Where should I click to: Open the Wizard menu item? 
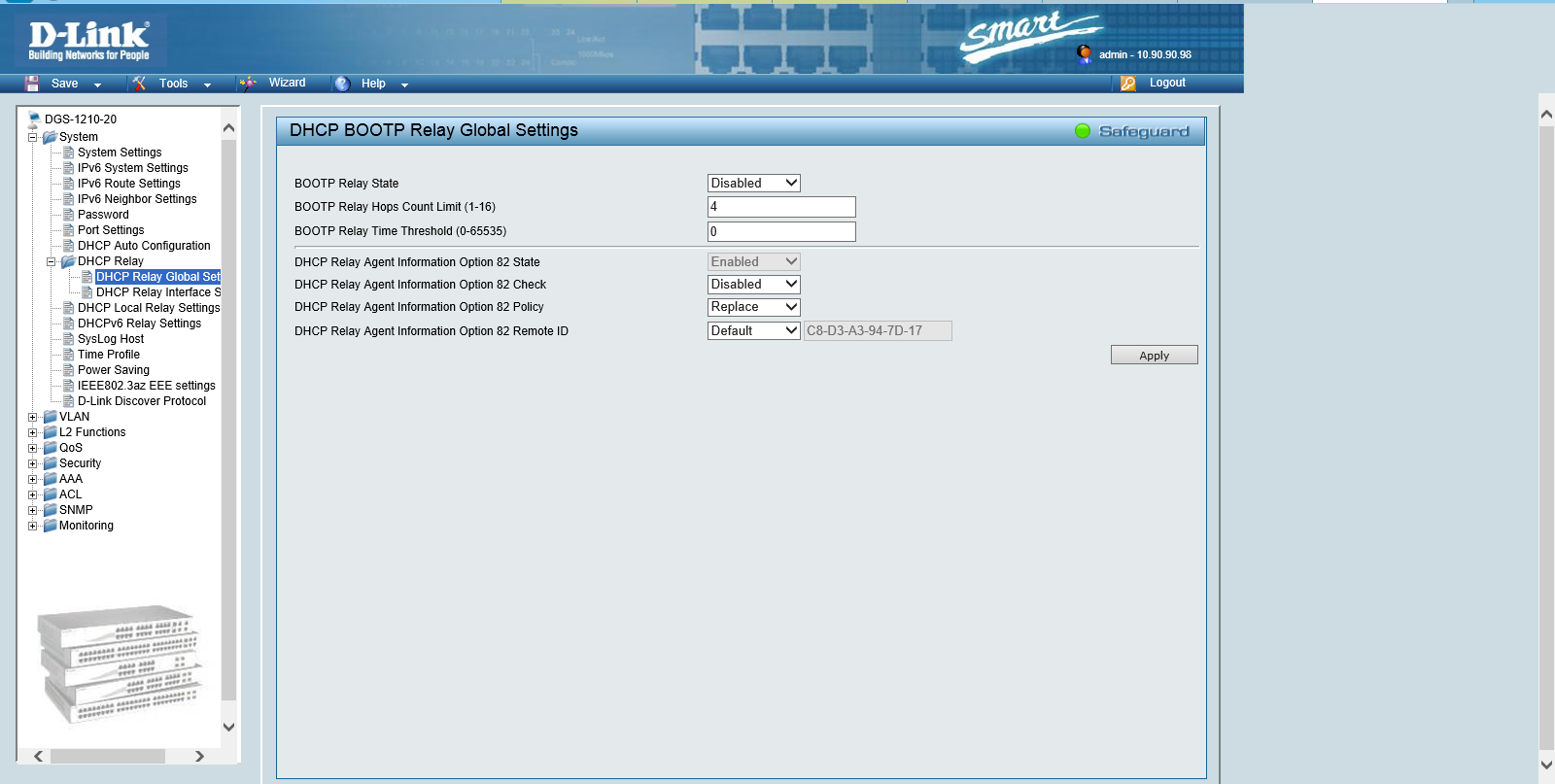click(x=288, y=83)
